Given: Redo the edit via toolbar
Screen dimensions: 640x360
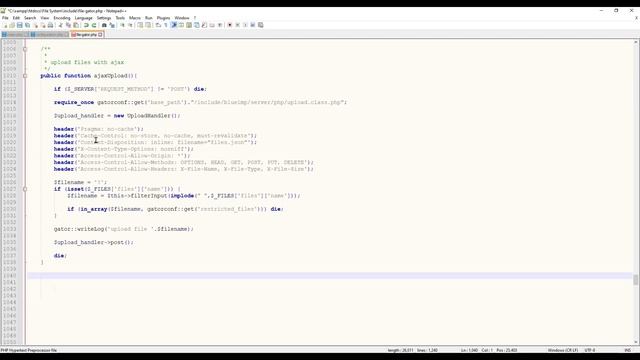Looking at the screenshot, I should point(93,25).
